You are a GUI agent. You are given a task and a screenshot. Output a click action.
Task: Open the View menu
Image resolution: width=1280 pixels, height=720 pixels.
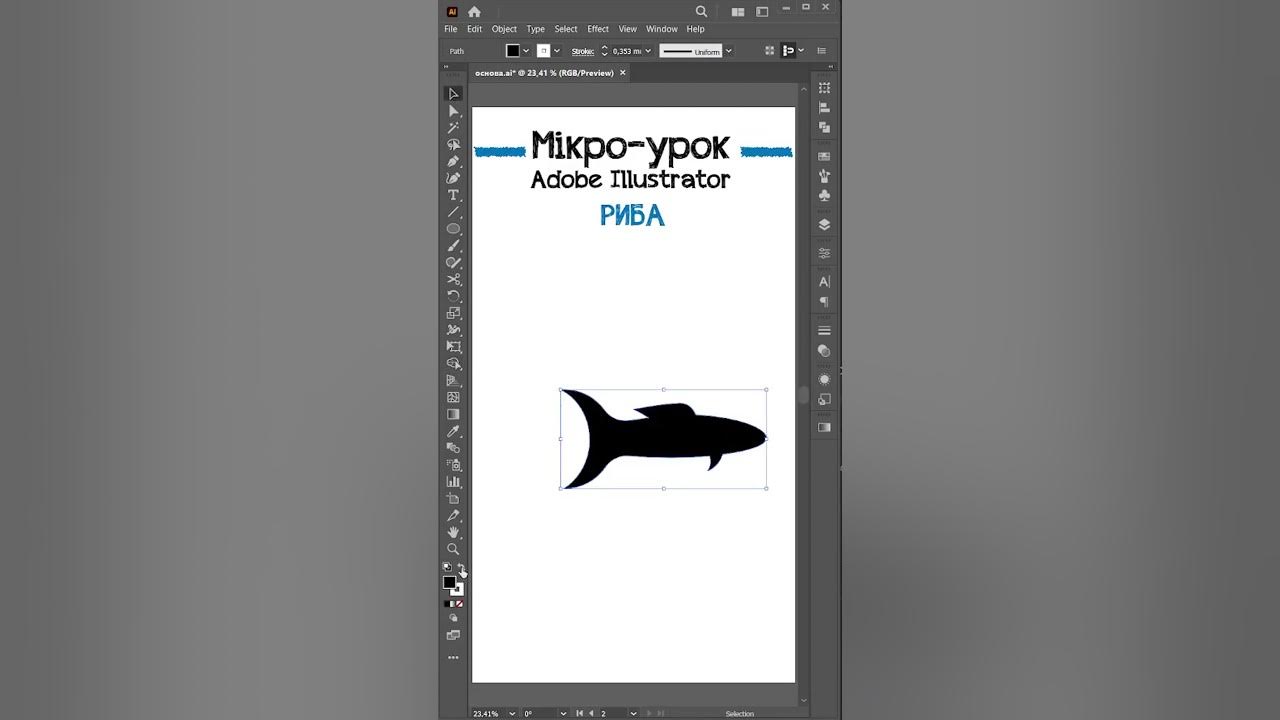pos(628,29)
